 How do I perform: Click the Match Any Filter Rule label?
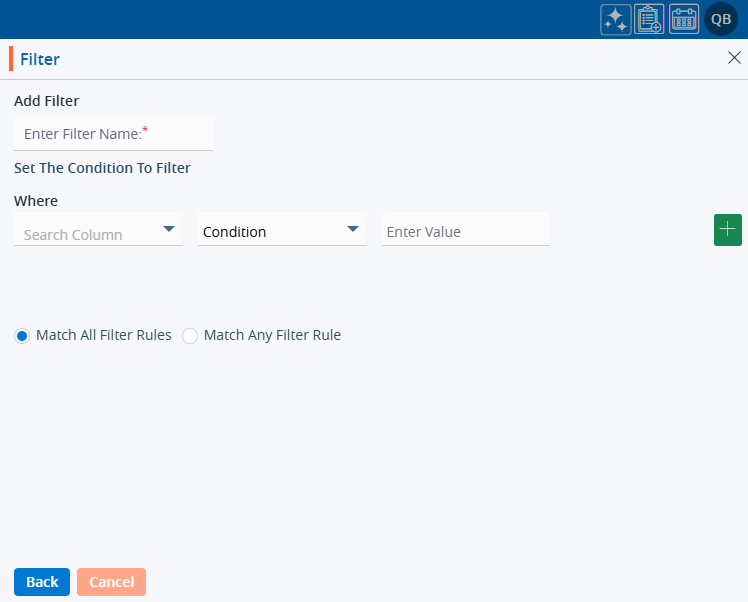(272, 335)
